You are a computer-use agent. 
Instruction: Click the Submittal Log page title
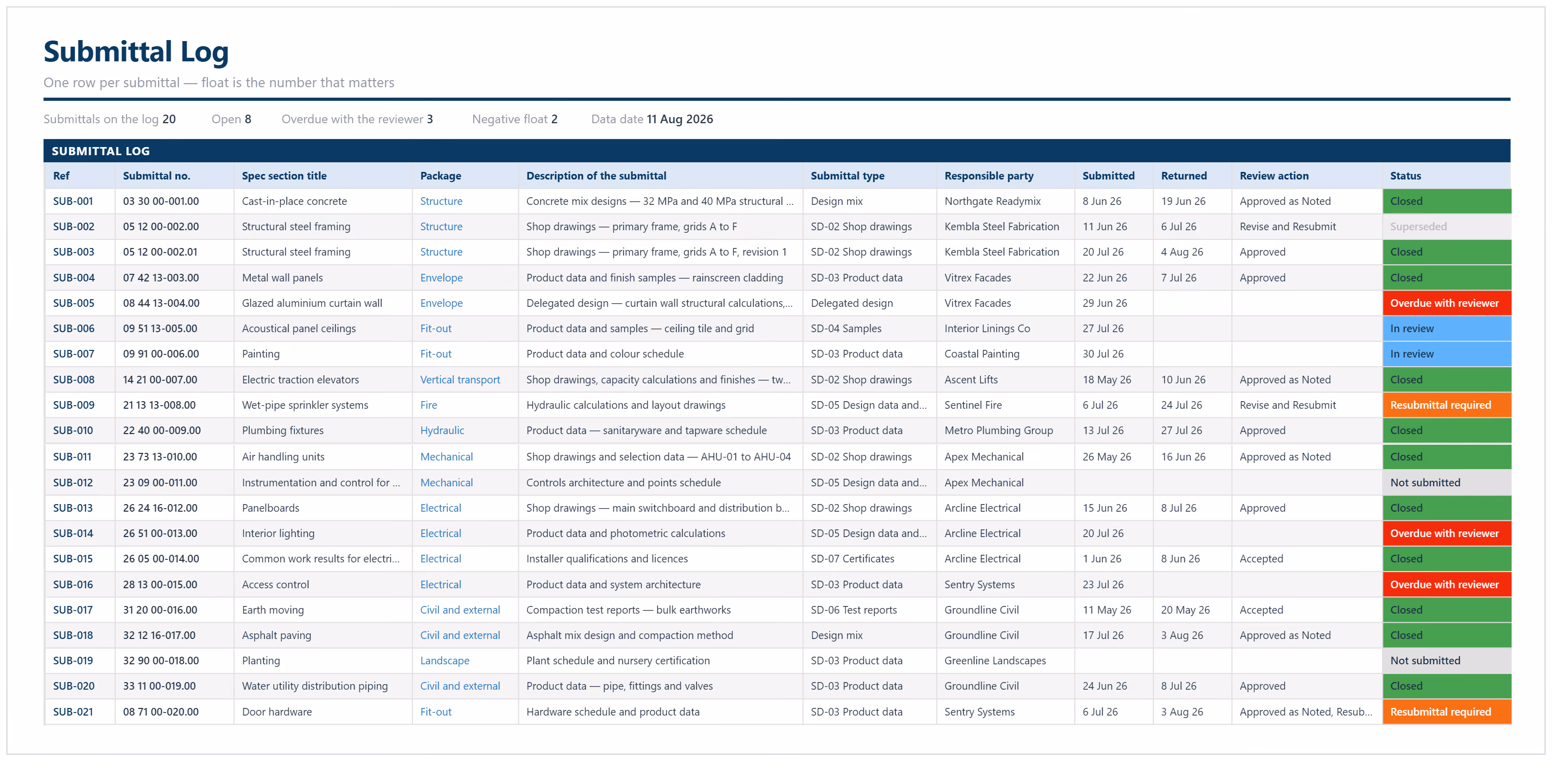click(x=136, y=52)
